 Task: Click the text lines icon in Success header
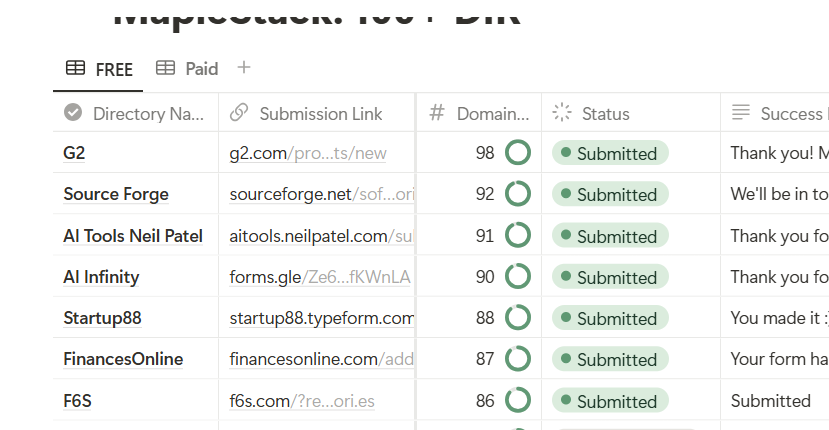[741, 113]
